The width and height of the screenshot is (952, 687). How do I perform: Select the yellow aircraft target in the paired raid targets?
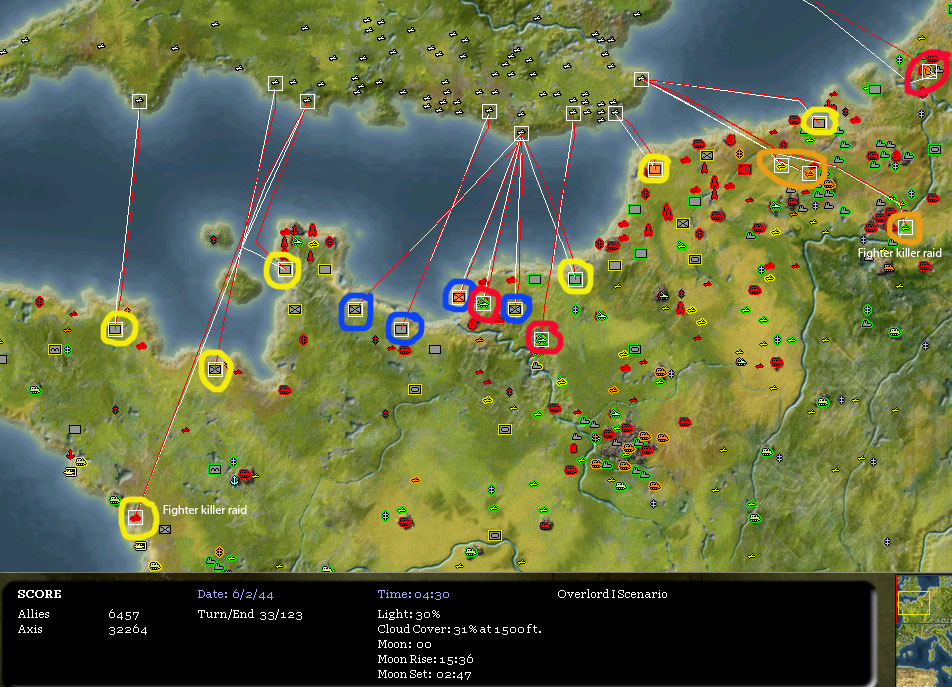(781, 164)
